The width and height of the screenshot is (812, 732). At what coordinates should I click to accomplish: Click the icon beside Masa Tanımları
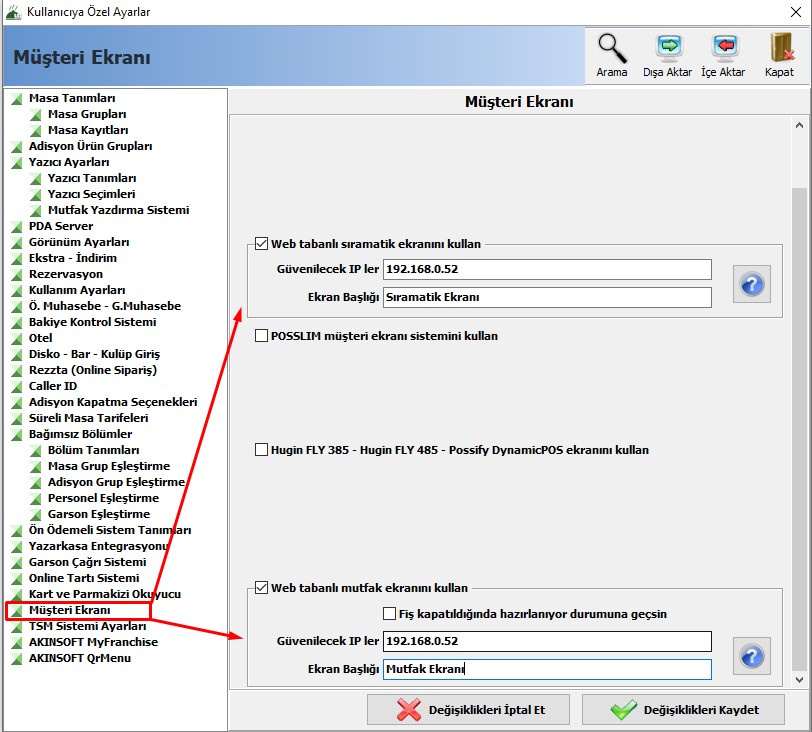pyautogui.click(x=17, y=98)
